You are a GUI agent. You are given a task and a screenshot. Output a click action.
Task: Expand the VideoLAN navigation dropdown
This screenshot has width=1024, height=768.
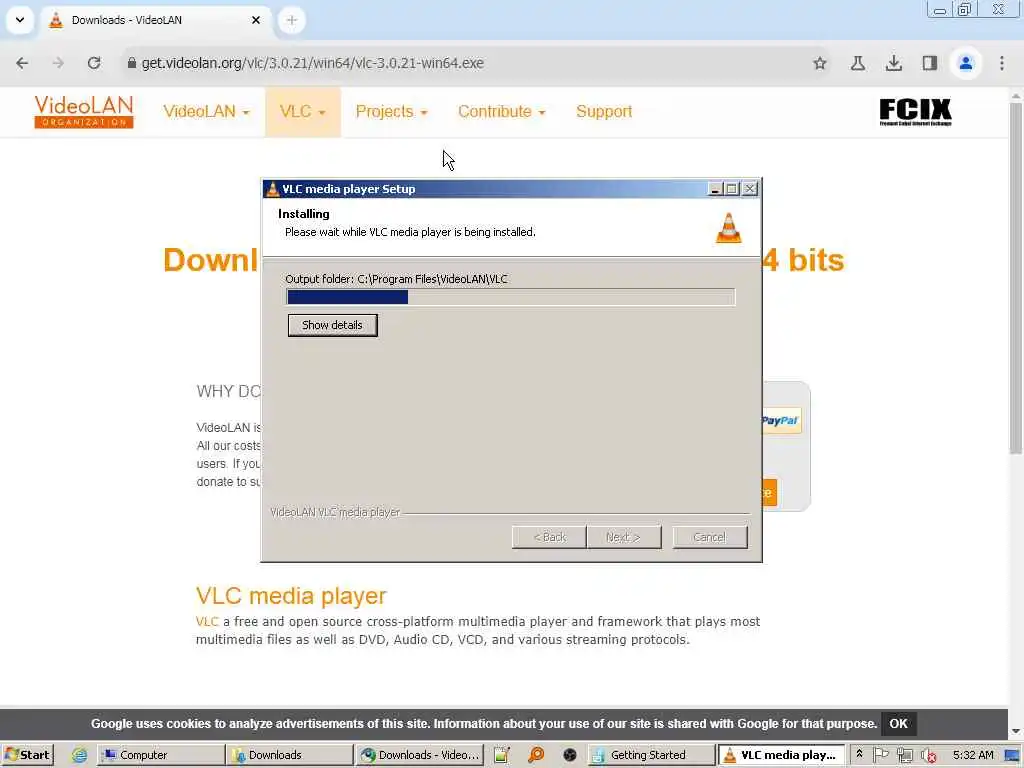(x=206, y=112)
